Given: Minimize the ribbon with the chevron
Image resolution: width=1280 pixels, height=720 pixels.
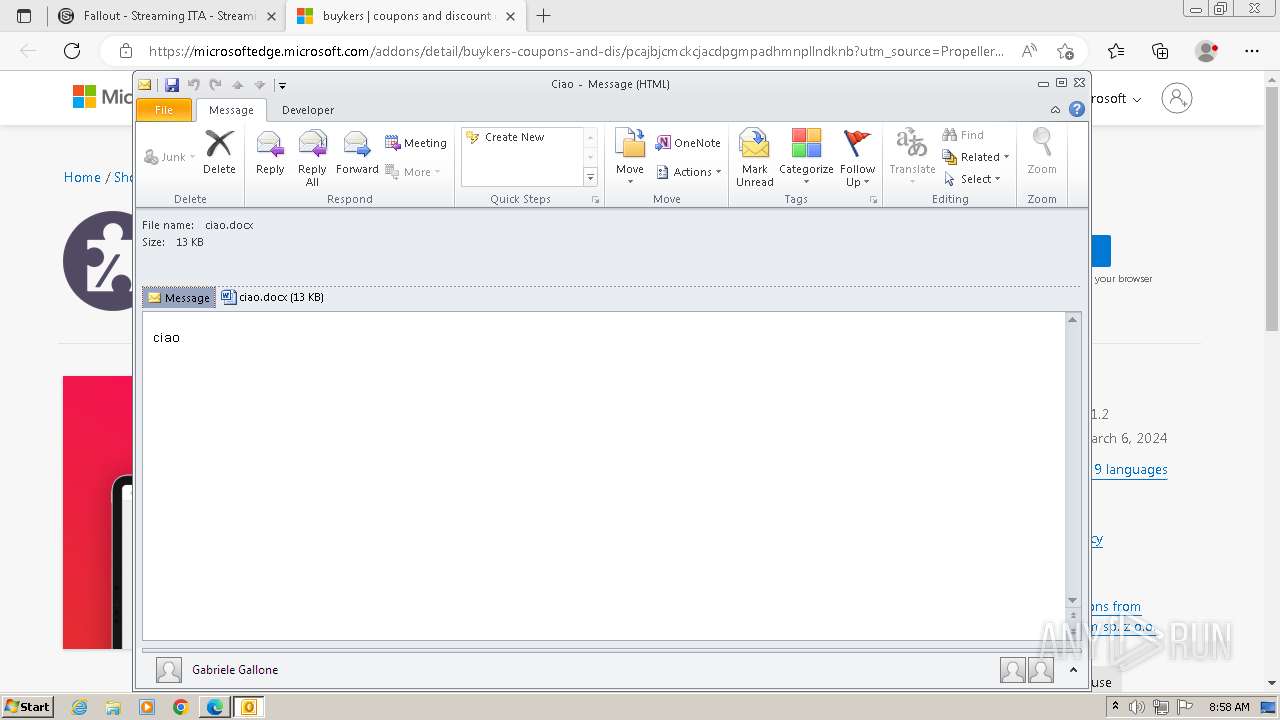Looking at the screenshot, I should pos(1055,110).
